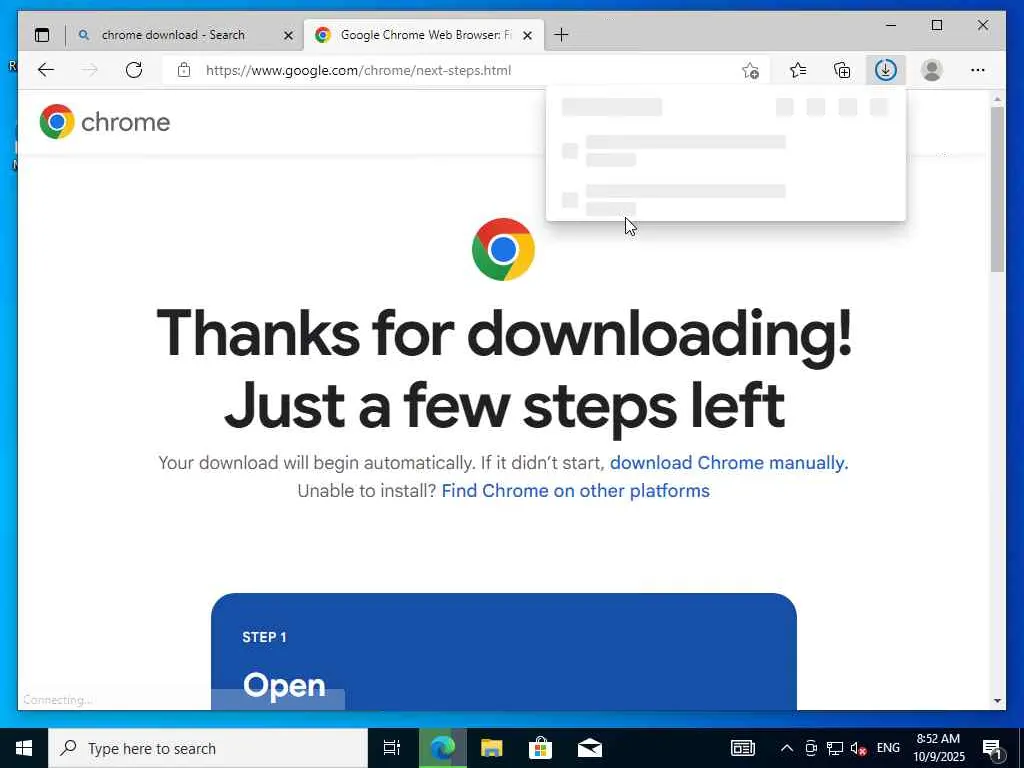Click the STEP 1 label
Screen dimensions: 1024x768
tap(264, 637)
